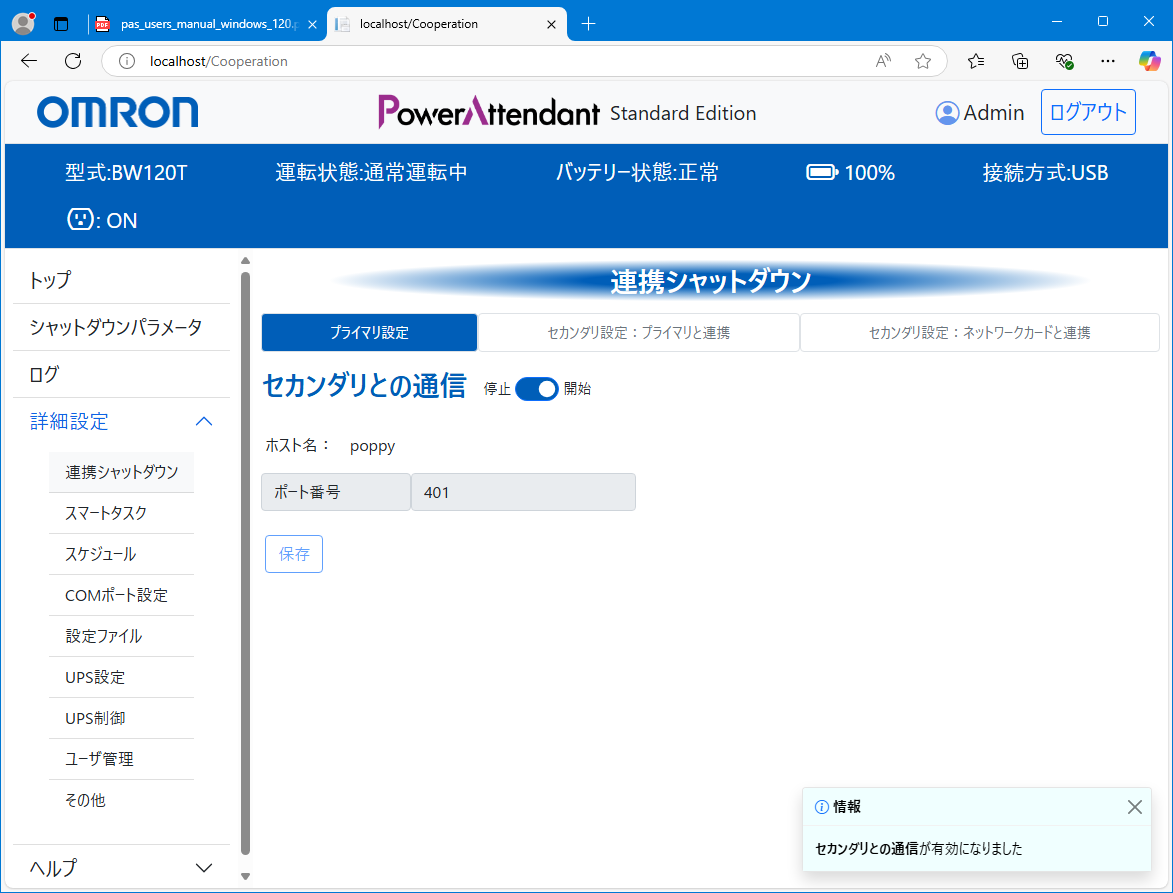Switch to セカンダリ設定：プライマリと連携 tab

point(639,333)
